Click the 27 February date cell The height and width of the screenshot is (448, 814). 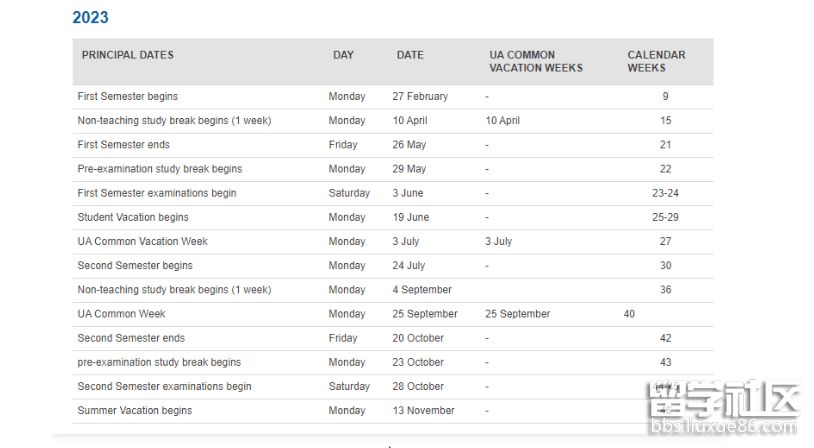pos(420,97)
